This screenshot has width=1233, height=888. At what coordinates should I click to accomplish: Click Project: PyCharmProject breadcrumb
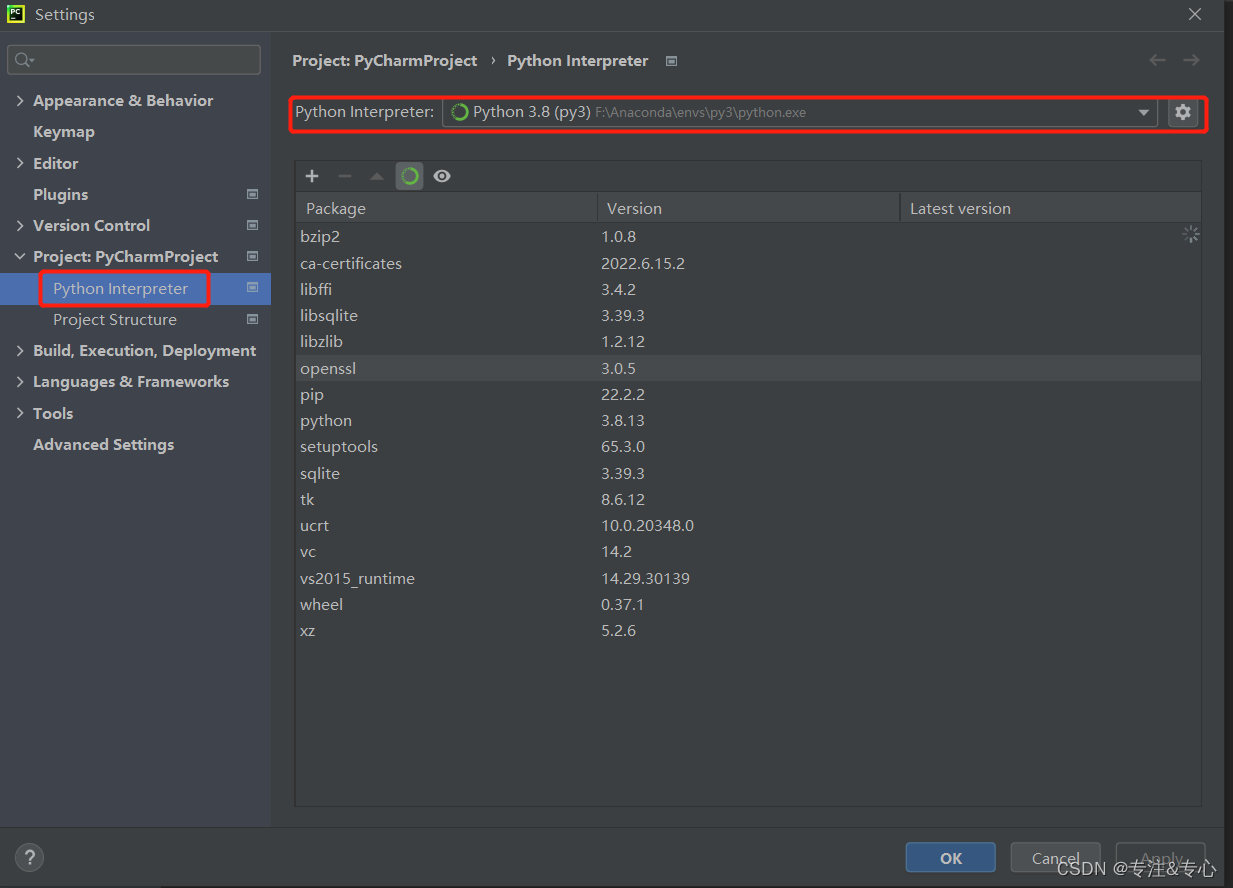click(x=385, y=61)
